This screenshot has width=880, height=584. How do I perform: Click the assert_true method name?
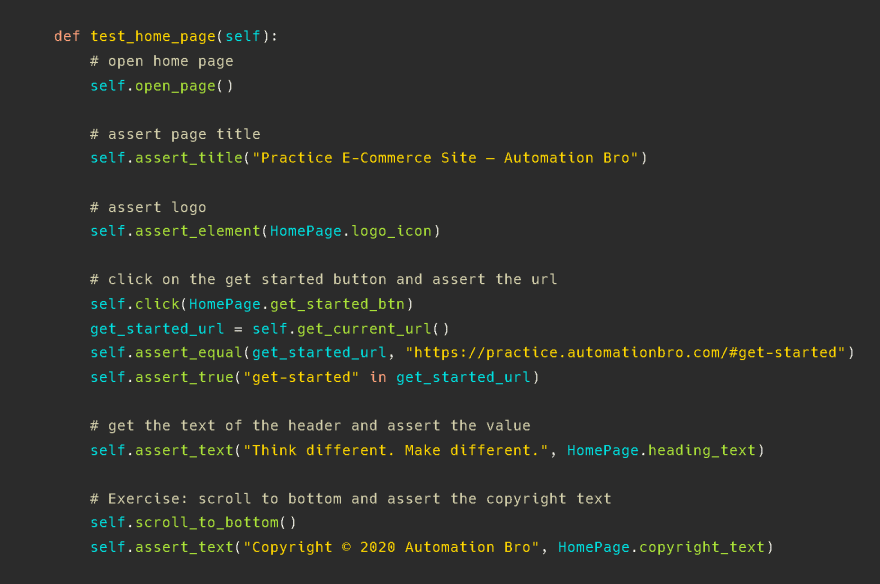[184, 377]
